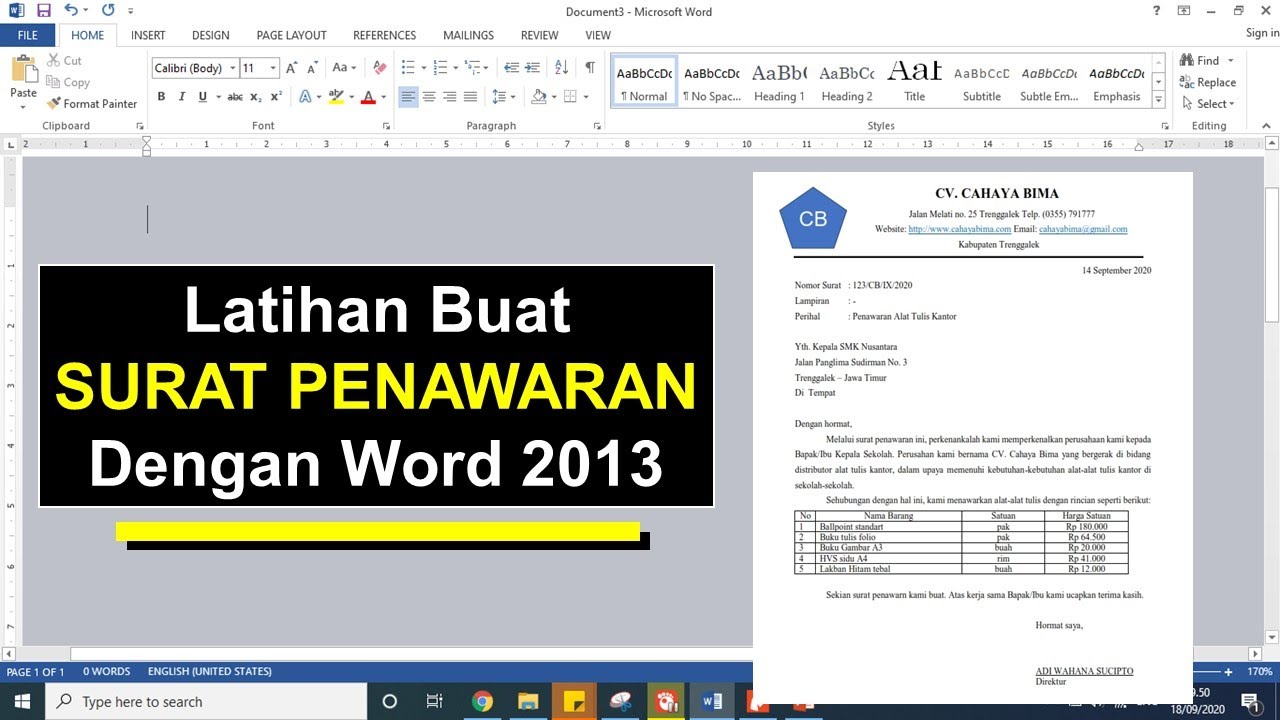1280x720 pixels.
Task: Apply numbered list formatting
Action: (440, 68)
